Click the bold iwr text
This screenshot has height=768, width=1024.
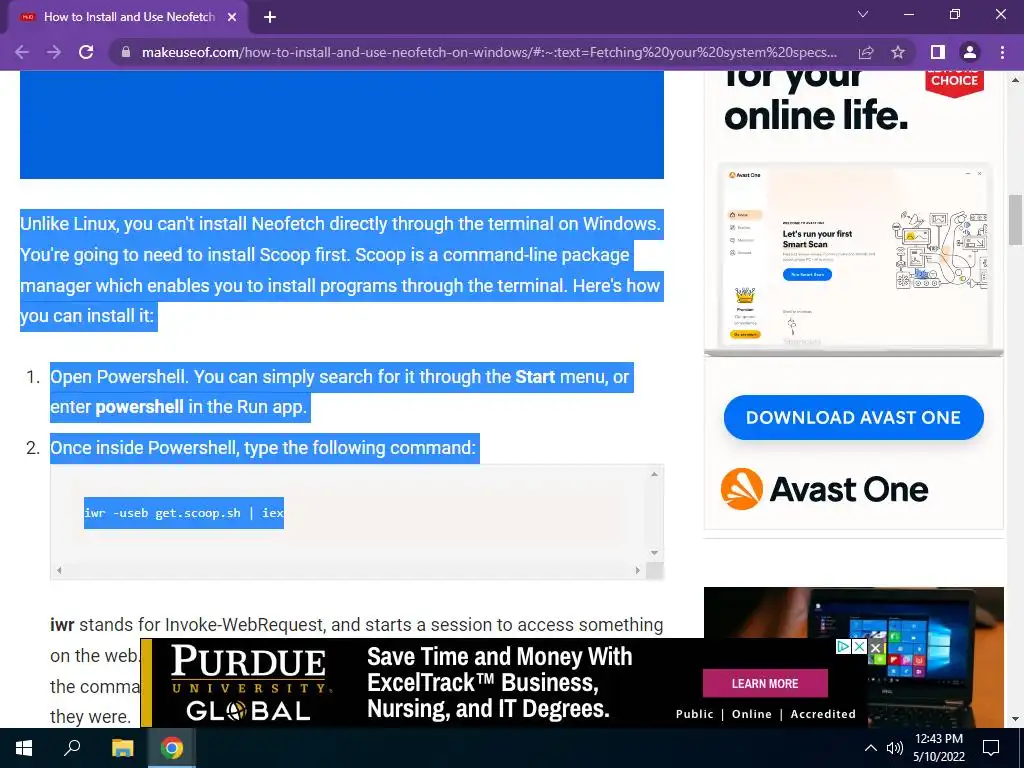point(62,625)
